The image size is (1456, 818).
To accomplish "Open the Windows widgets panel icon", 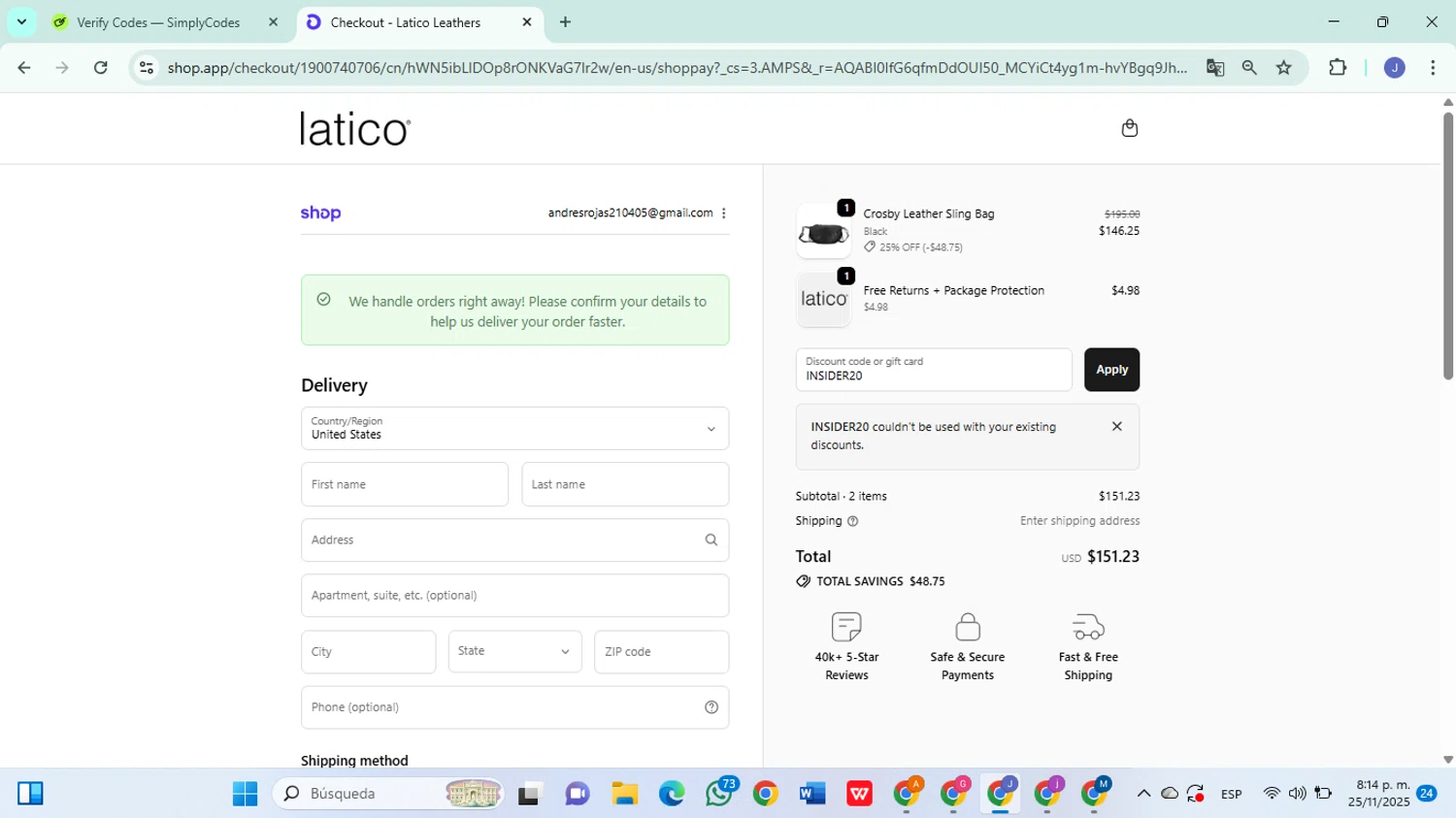I will [x=30, y=794].
